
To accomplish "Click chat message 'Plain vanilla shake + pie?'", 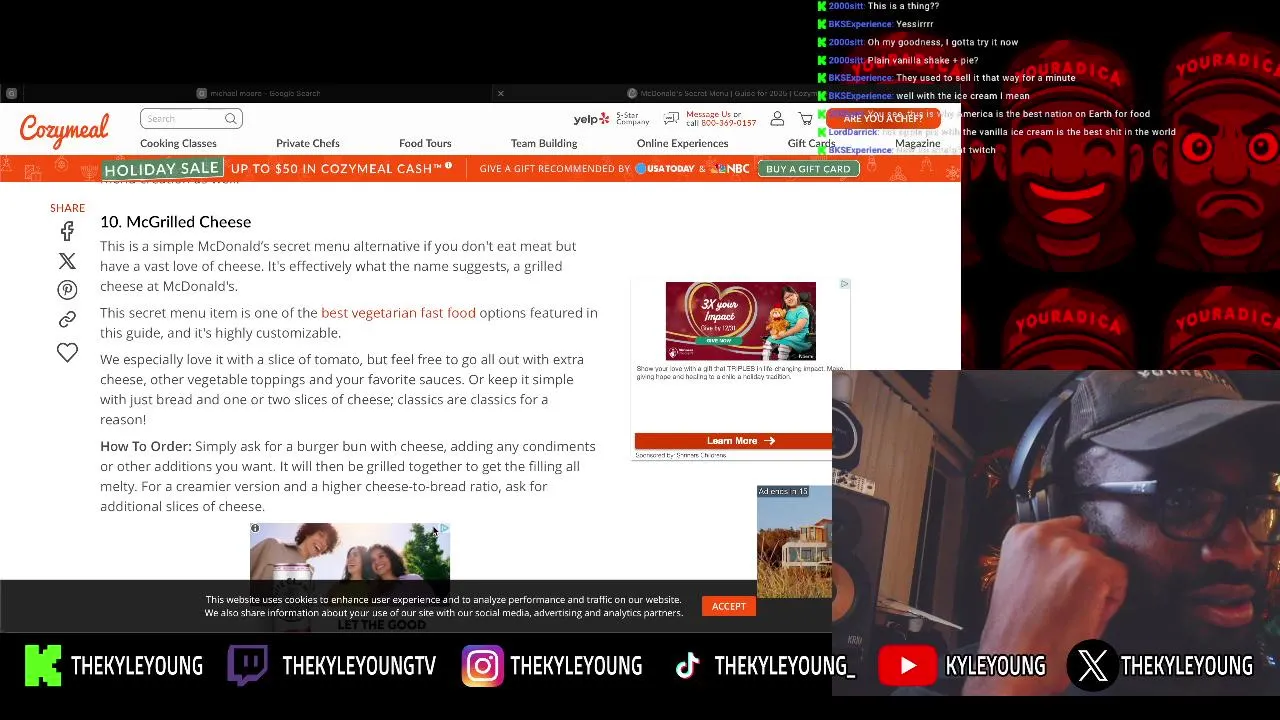I will (922, 60).
